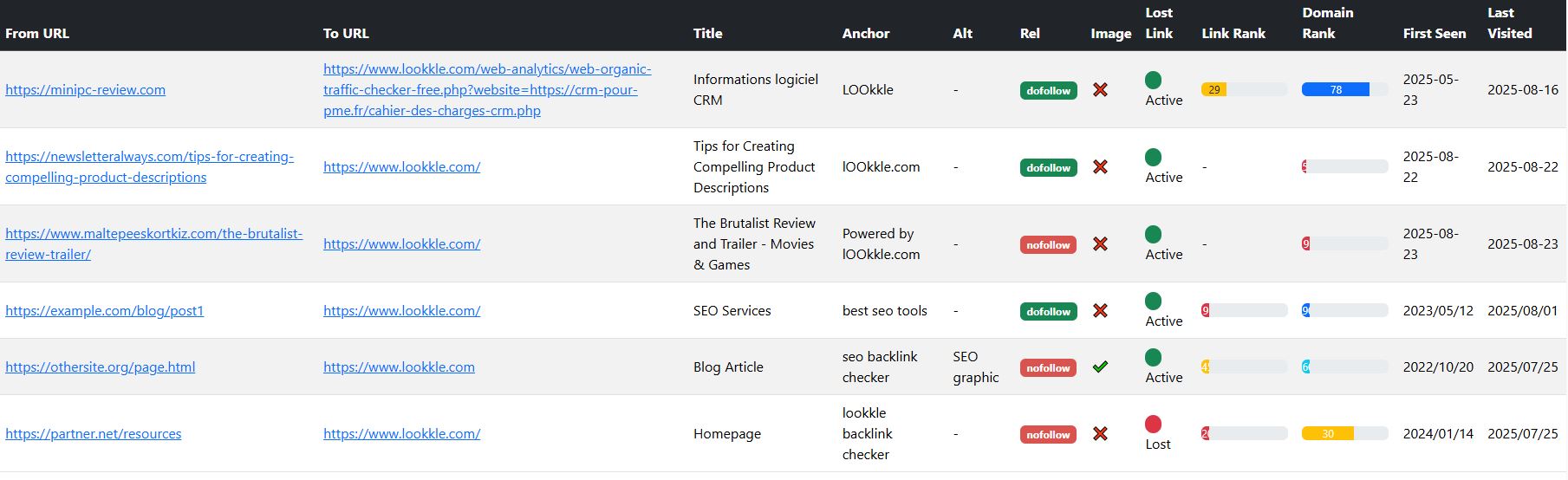Click the blue Domain Rank bar showing 78
1568x480 pixels.
pyautogui.click(x=1336, y=89)
